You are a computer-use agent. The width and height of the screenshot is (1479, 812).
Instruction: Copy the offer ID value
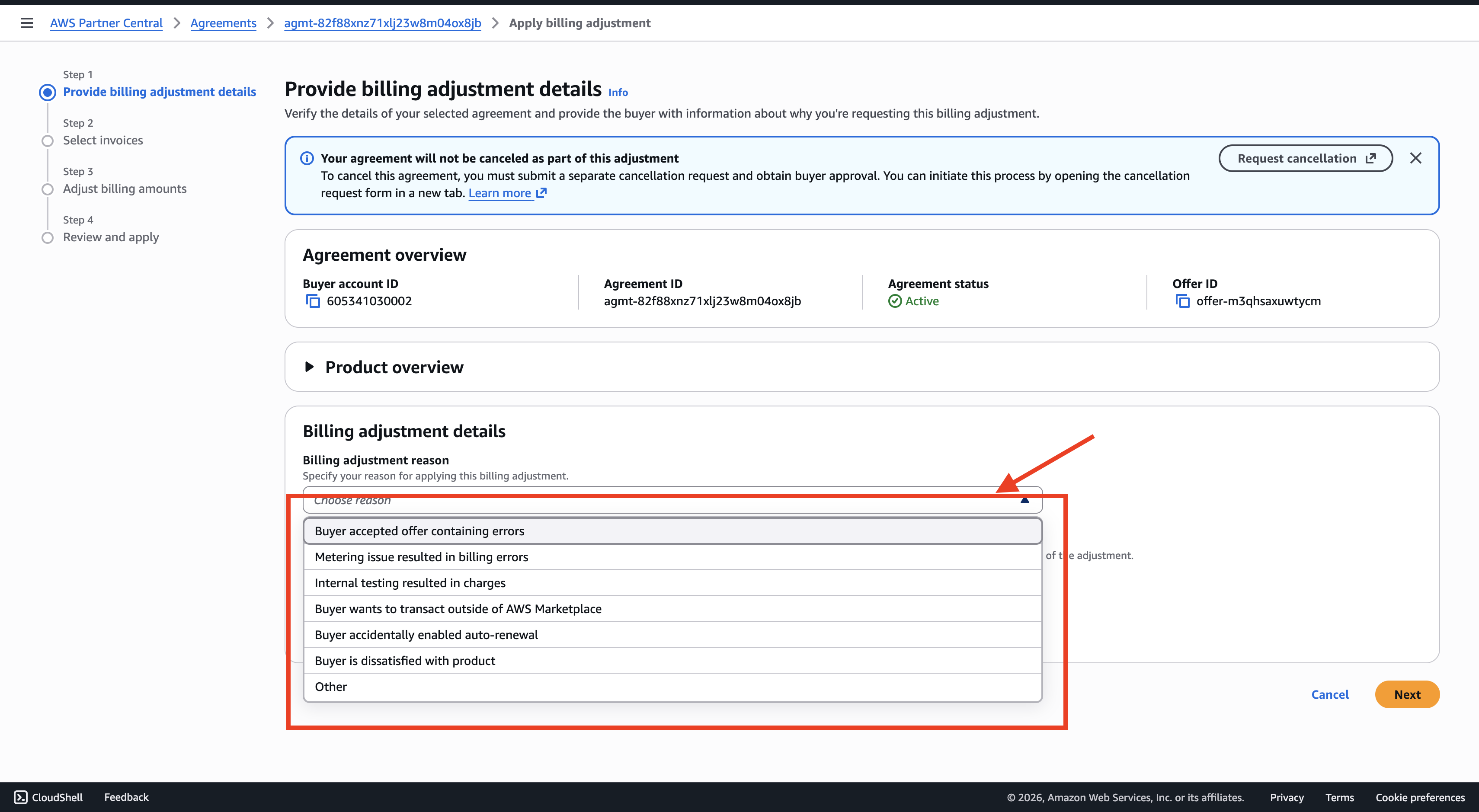tap(1182, 301)
